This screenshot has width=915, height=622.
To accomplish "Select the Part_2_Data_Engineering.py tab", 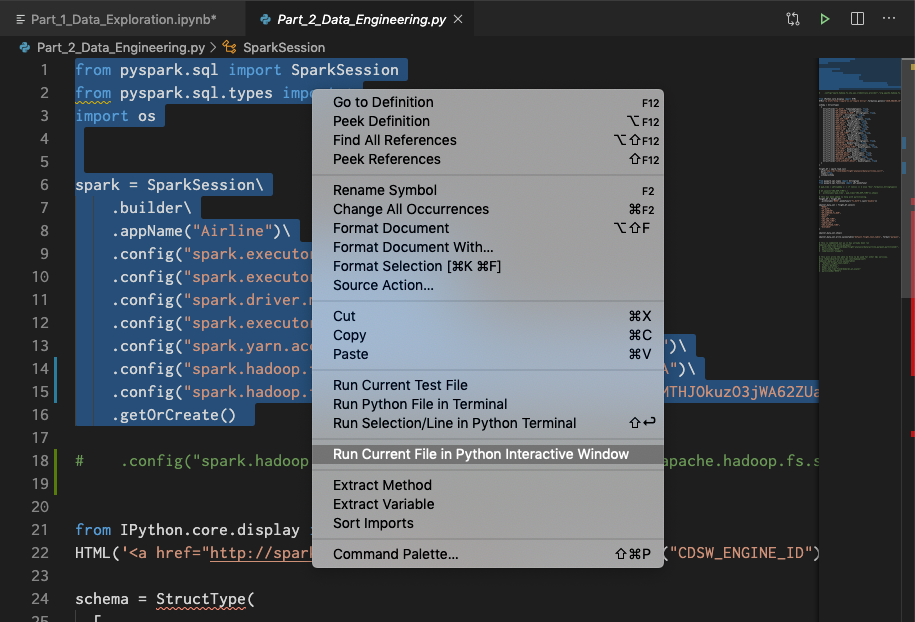I will [x=361, y=19].
